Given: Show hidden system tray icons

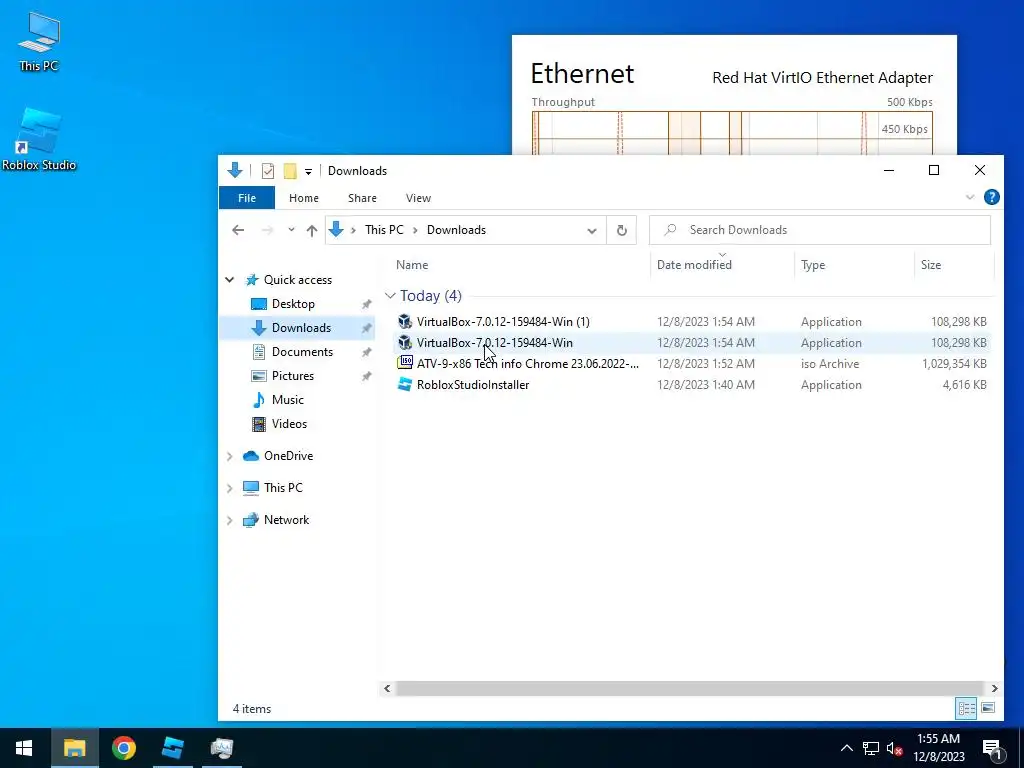Looking at the screenshot, I should pos(846,748).
